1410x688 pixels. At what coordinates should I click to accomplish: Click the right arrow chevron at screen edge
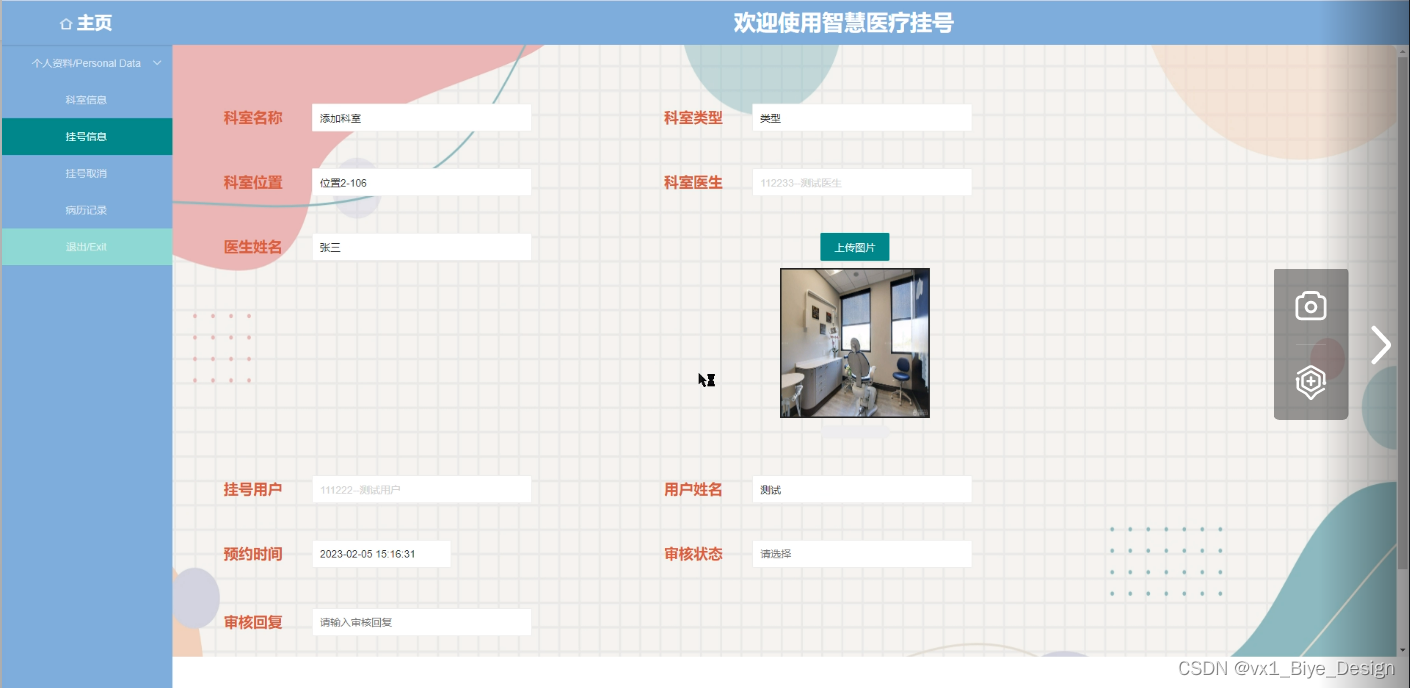click(1381, 344)
